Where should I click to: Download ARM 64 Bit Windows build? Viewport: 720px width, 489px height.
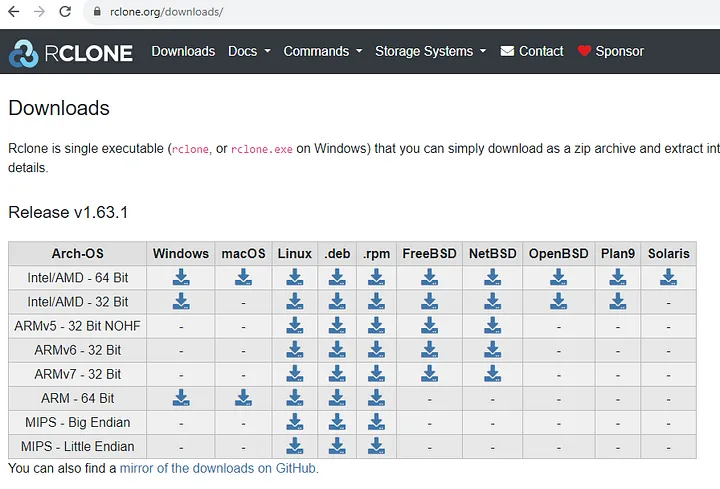click(181, 398)
